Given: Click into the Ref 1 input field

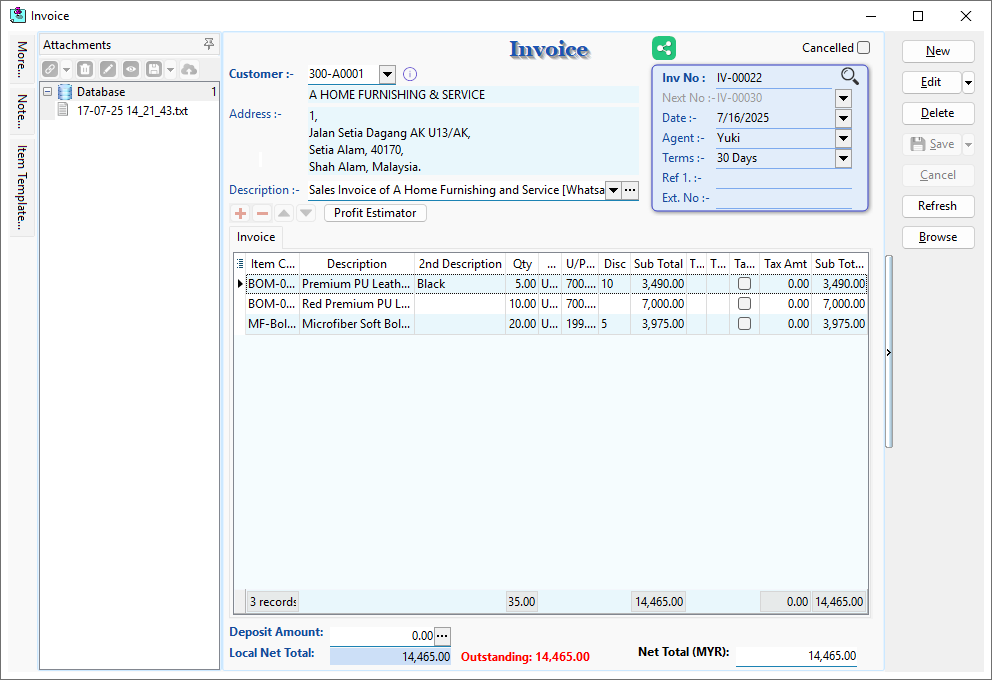Looking at the screenshot, I should [x=783, y=178].
